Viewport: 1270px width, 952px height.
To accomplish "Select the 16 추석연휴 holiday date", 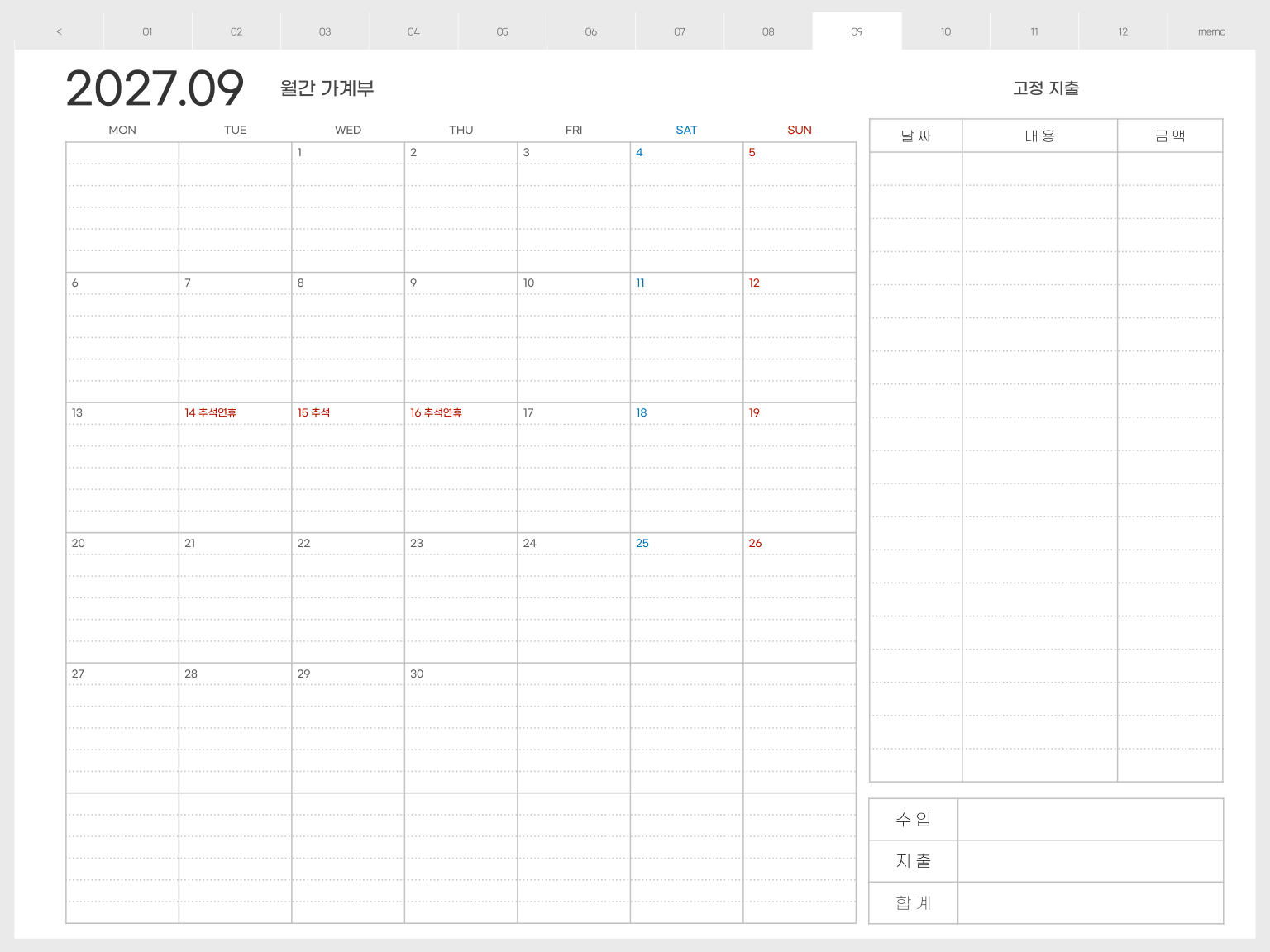I will pyautogui.click(x=436, y=412).
